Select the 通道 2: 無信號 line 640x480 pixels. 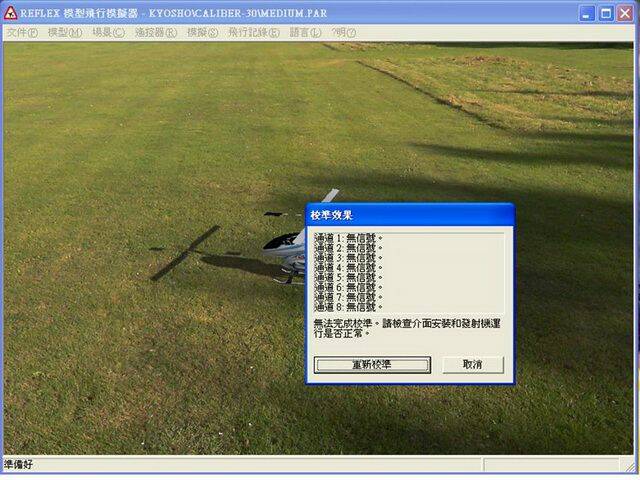pyautogui.click(x=349, y=248)
